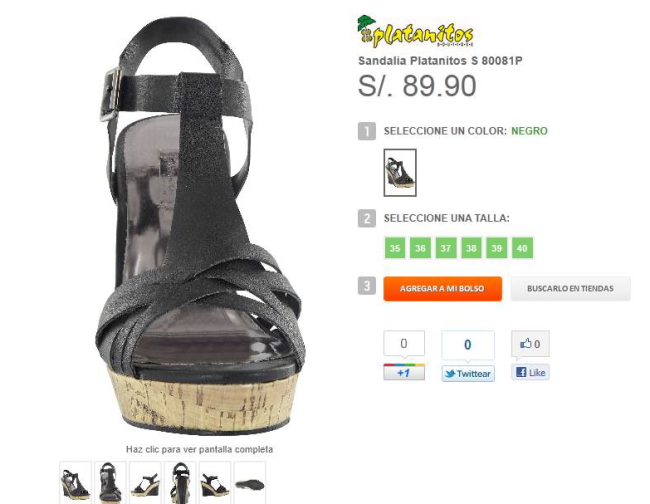Select size 35
Screen dimensions: 650x504
395,248
